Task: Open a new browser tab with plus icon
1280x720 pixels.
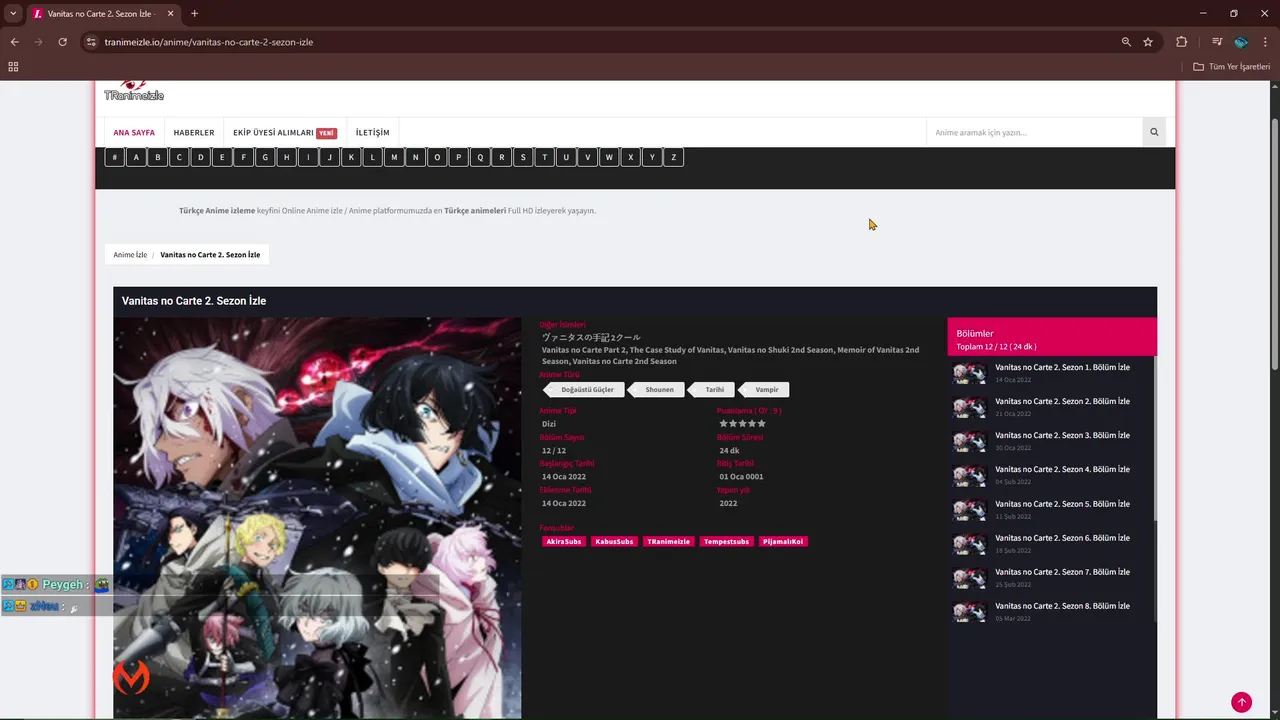Action: (194, 14)
